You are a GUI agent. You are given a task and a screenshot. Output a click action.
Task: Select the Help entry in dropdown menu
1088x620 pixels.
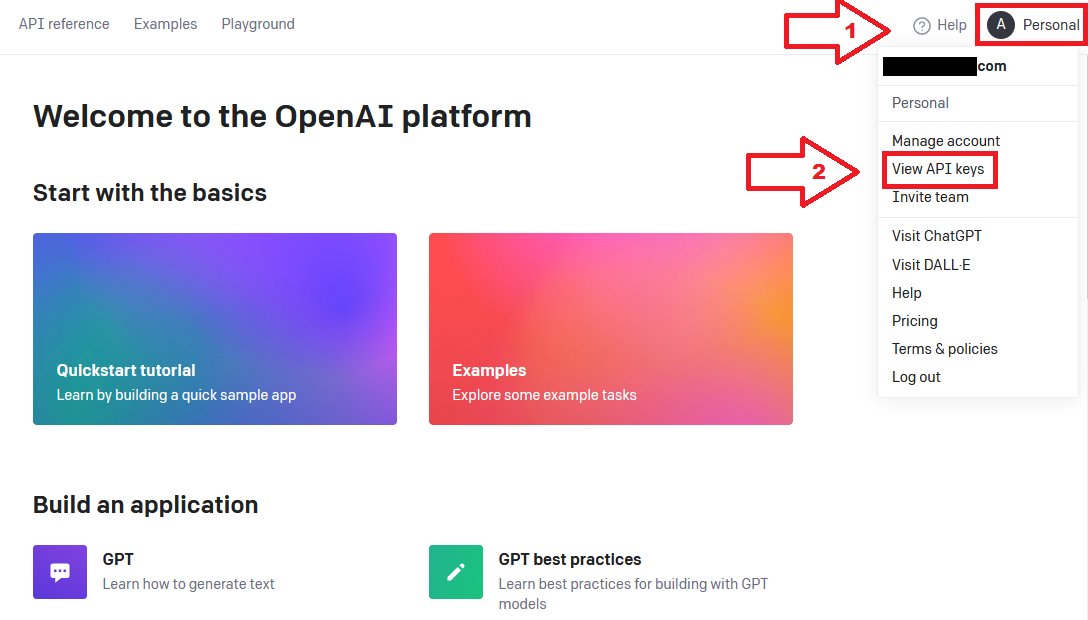click(x=906, y=293)
